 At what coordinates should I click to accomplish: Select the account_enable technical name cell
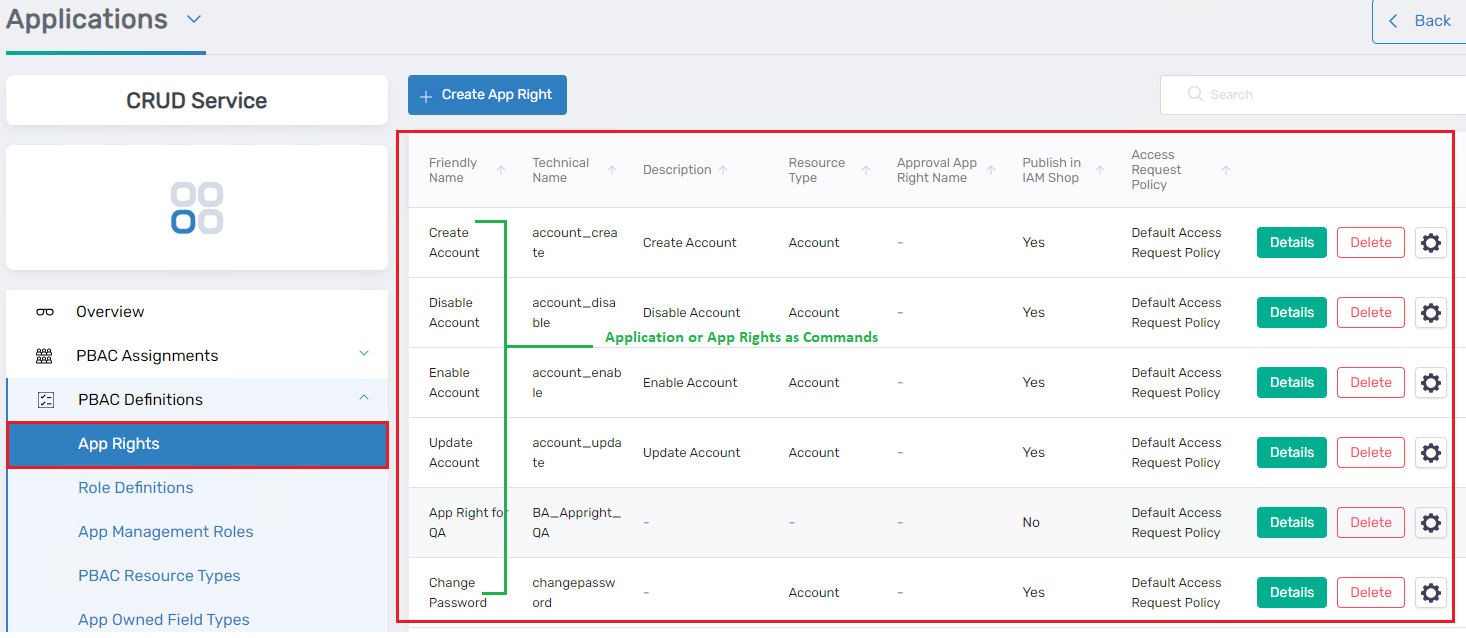pyautogui.click(x=577, y=383)
